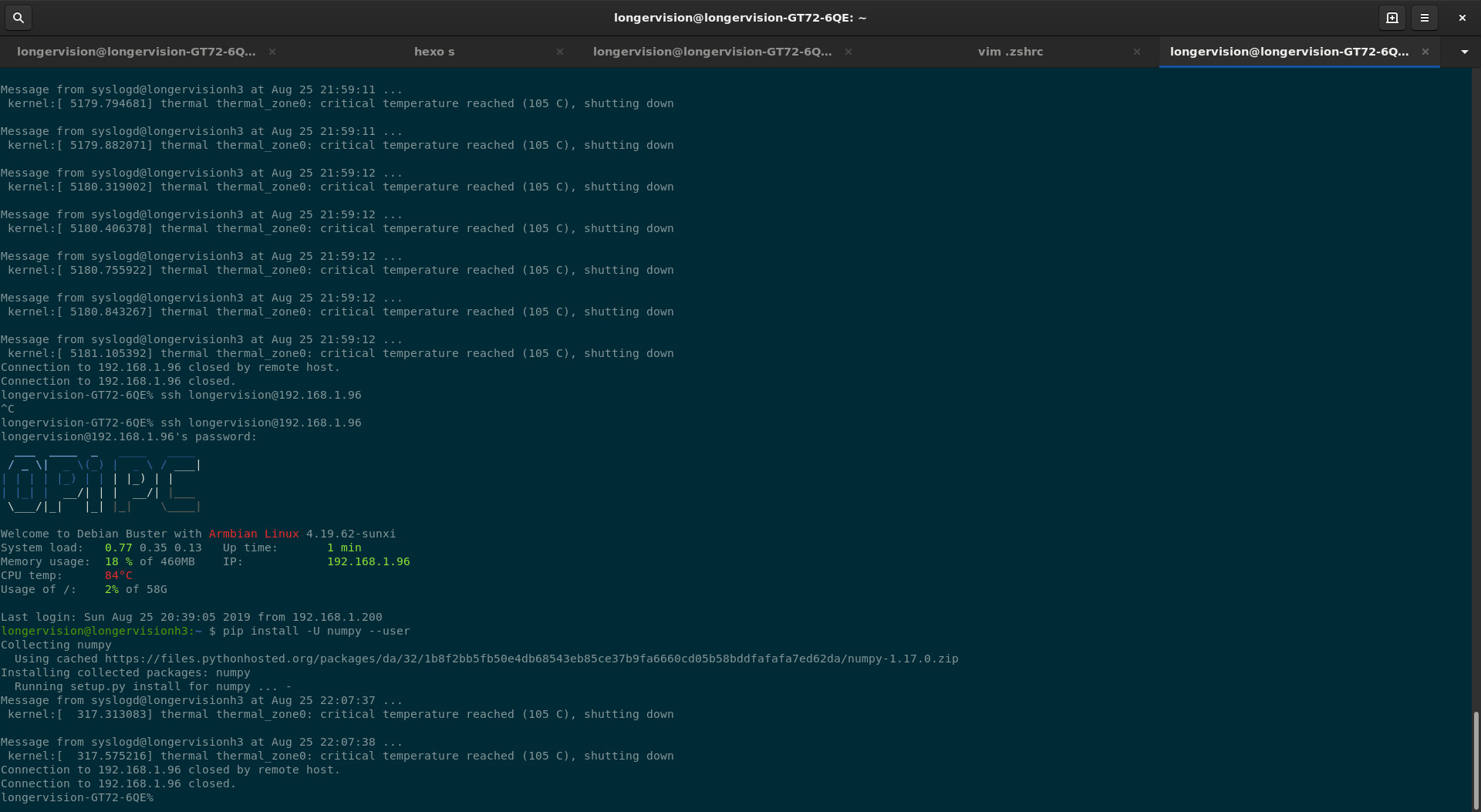1481x812 pixels.
Task: Switch to the third longervision tab
Action: pos(713,52)
